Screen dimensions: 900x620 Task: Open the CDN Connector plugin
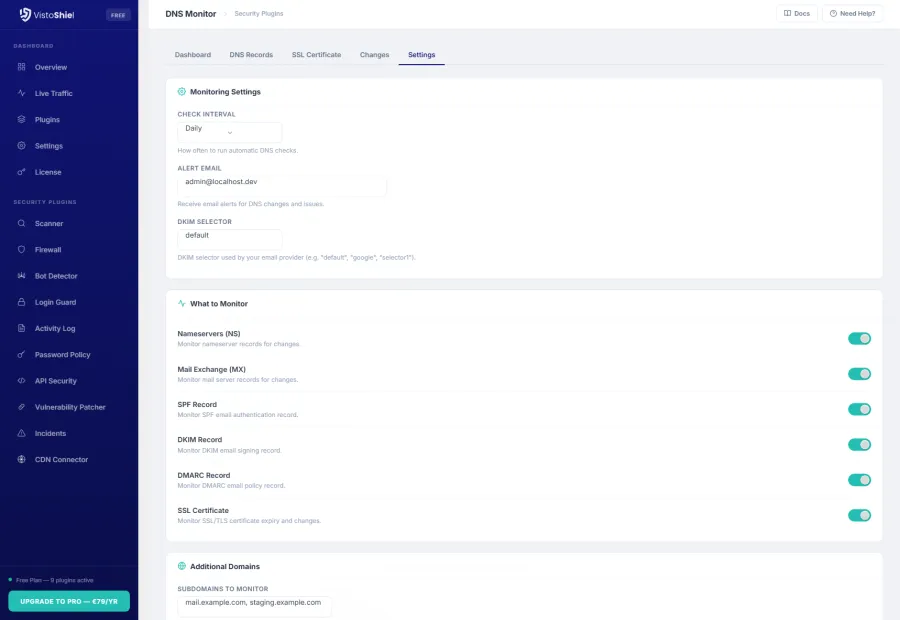(x=22, y=459)
